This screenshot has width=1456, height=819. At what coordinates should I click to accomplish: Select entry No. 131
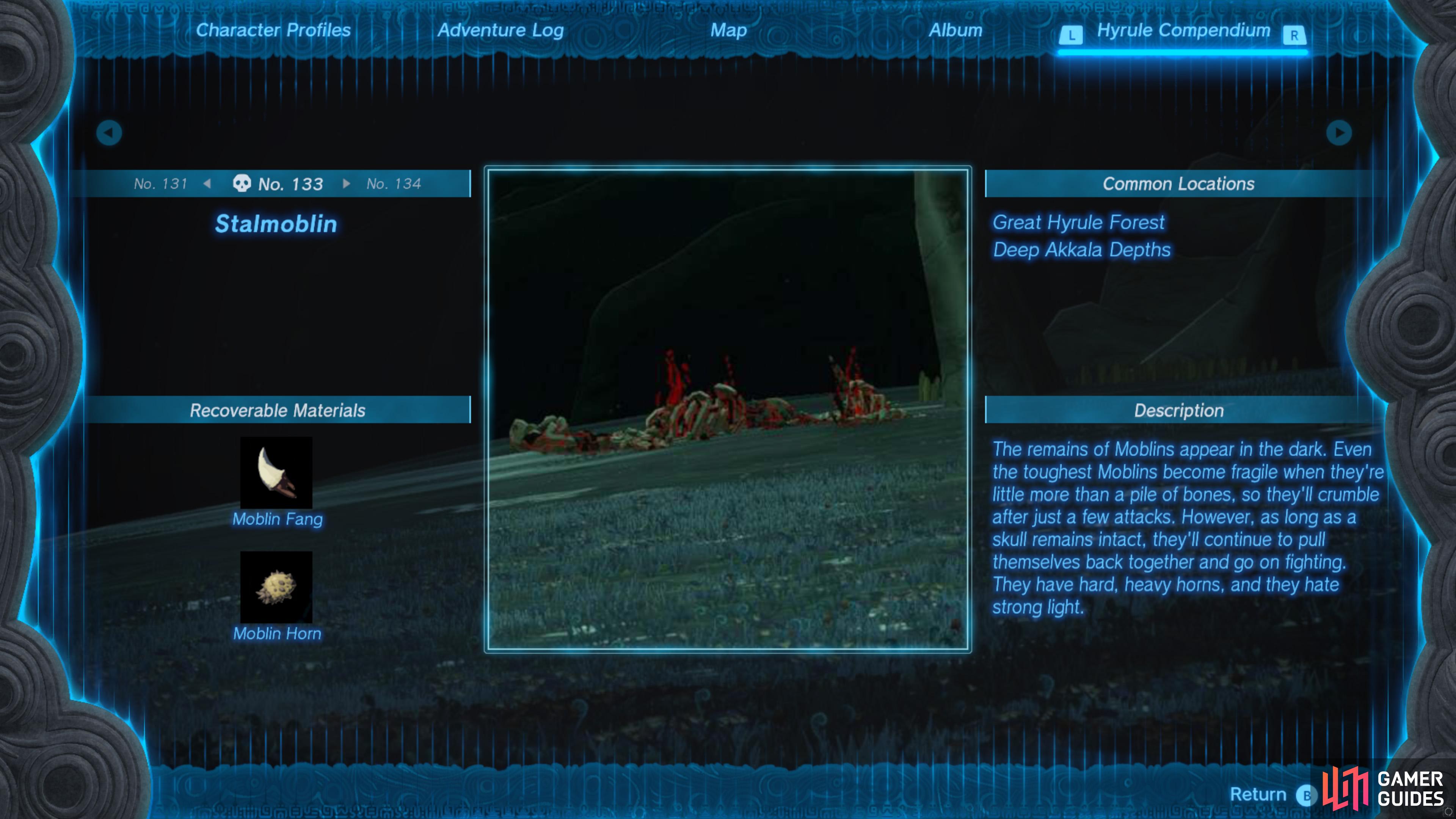coord(160,184)
